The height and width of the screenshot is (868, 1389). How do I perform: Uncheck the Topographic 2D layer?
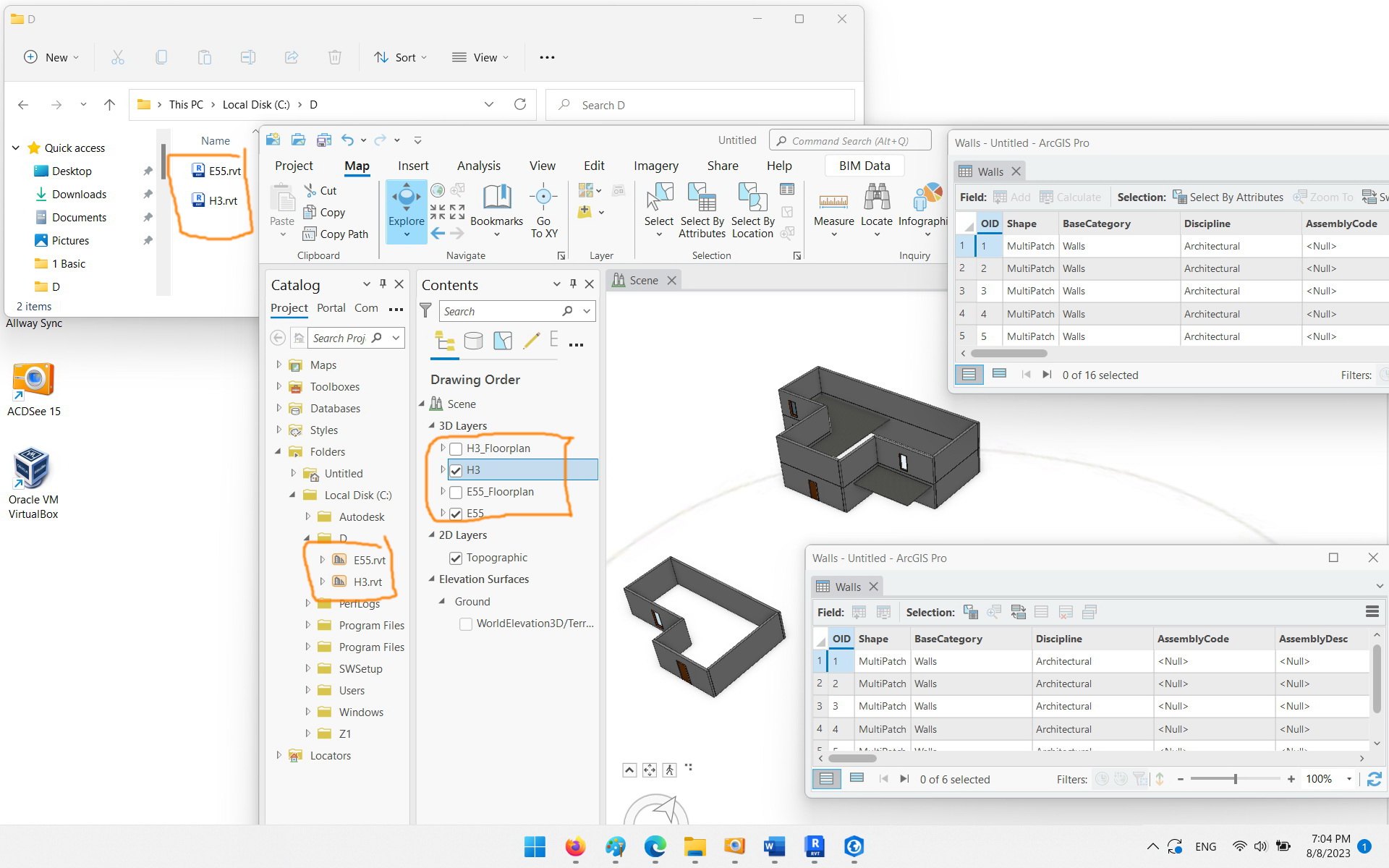tap(456, 557)
